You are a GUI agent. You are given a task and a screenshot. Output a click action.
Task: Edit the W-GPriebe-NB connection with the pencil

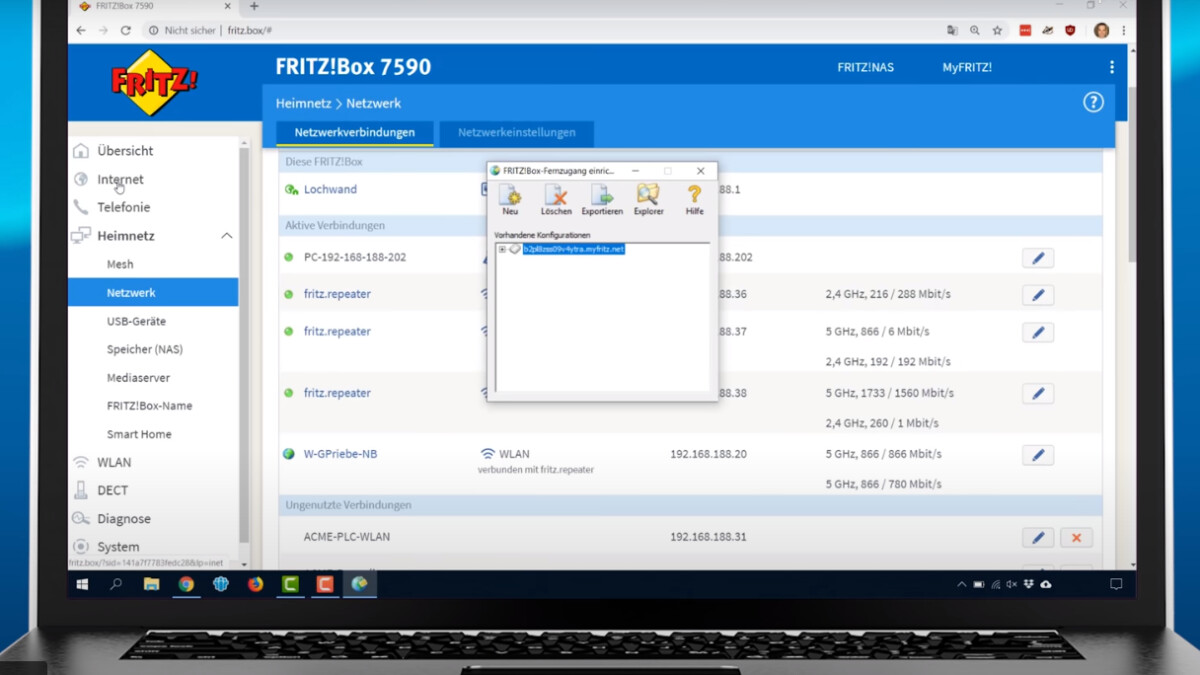point(1037,455)
